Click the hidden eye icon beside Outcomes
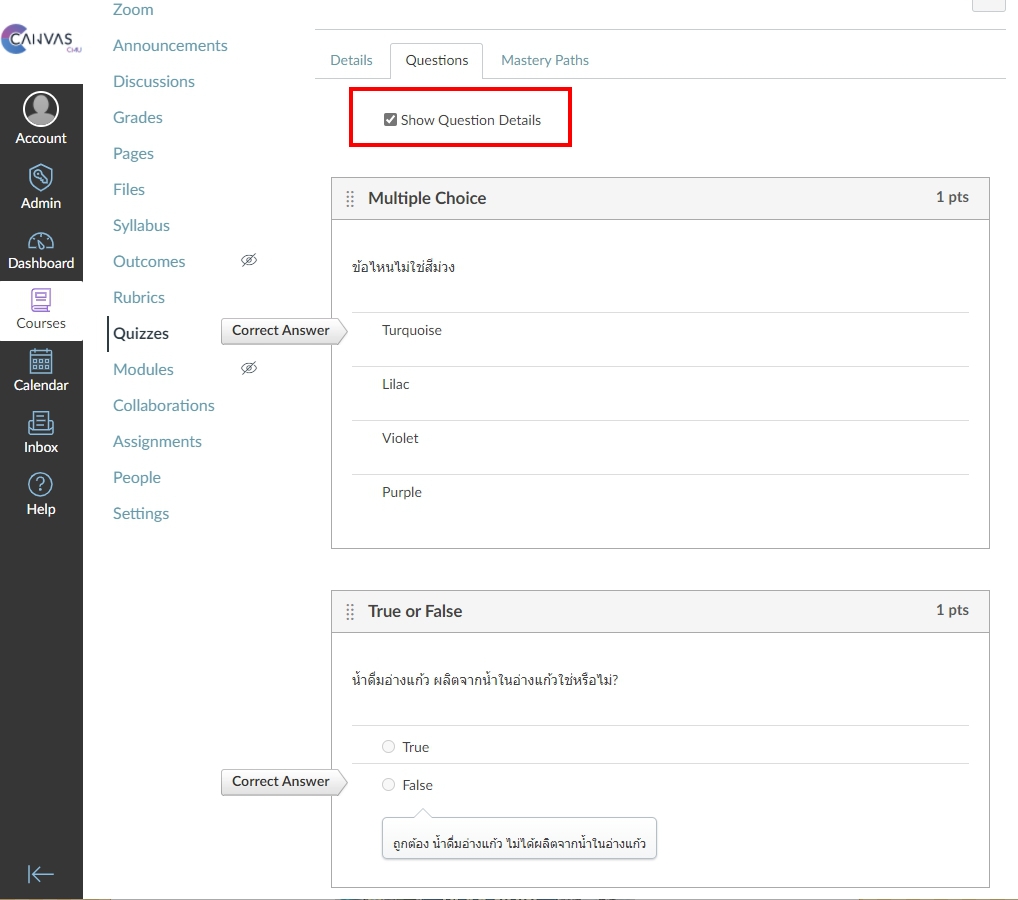 point(249,261)
